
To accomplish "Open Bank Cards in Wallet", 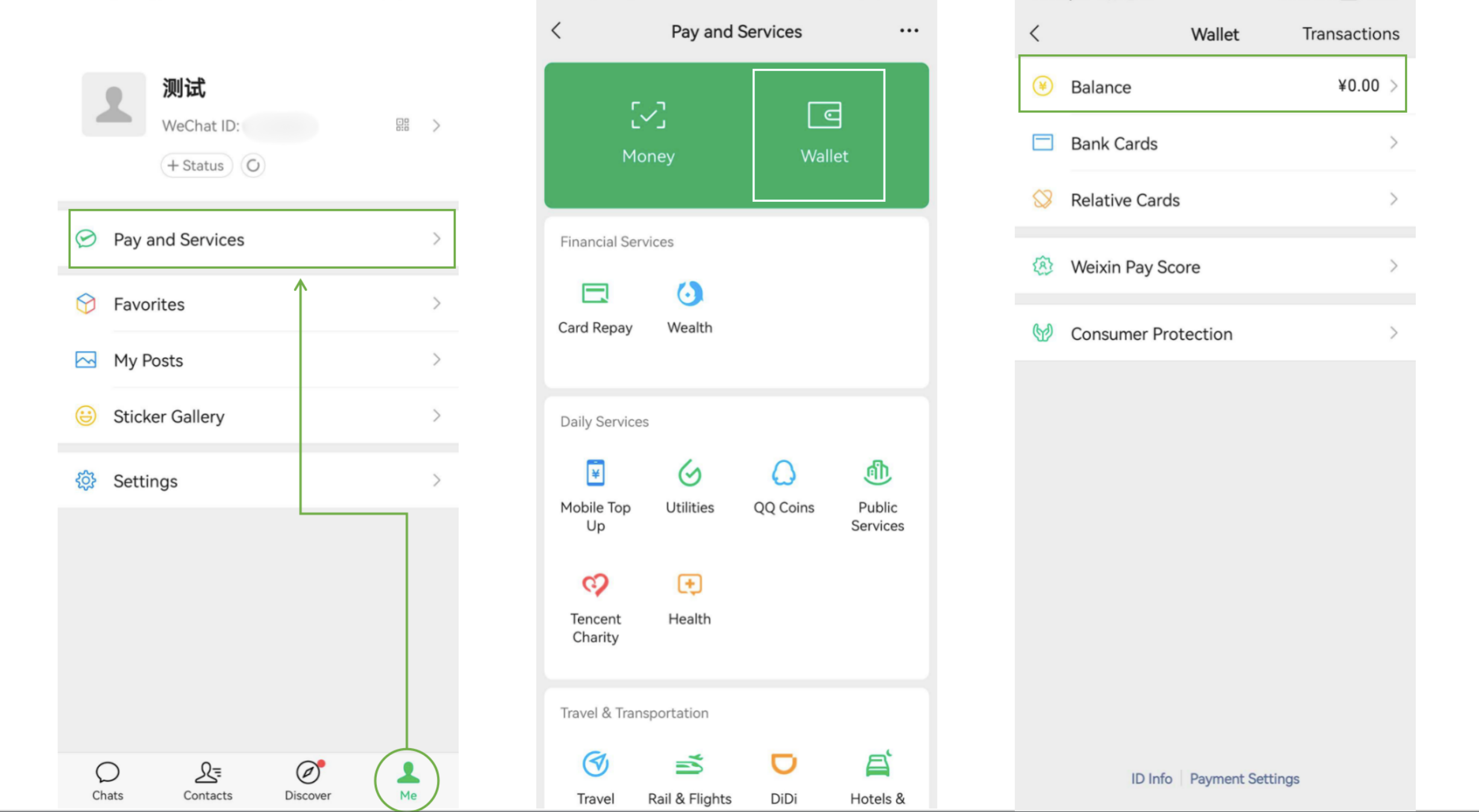I will pyautogui.click(x=1215, y=143).
